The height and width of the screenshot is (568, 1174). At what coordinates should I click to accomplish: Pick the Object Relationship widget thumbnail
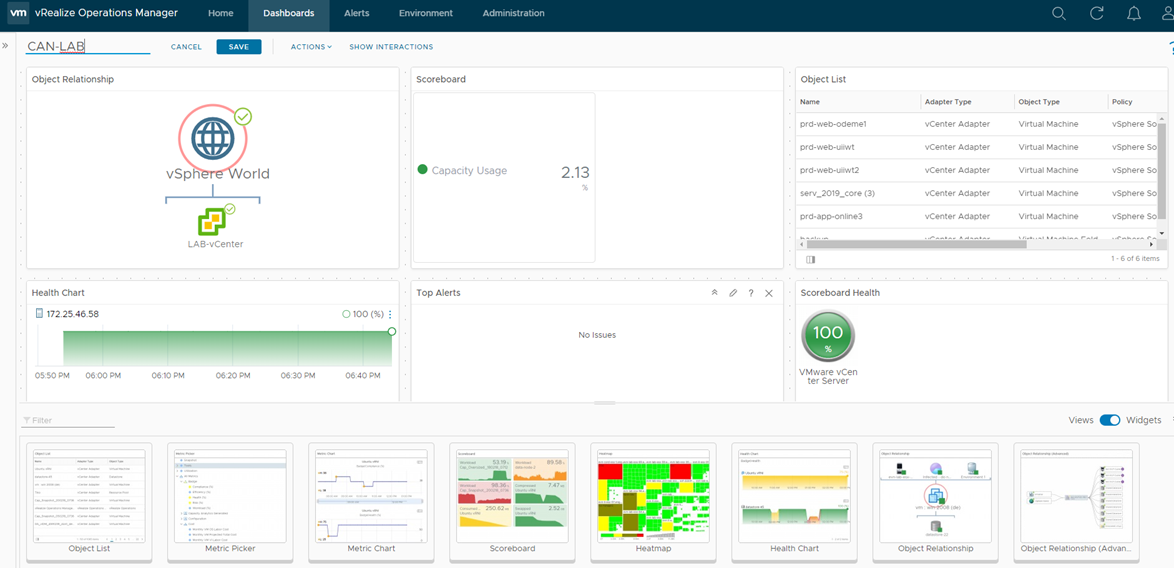pyautogui.click(x=935, y=501)
